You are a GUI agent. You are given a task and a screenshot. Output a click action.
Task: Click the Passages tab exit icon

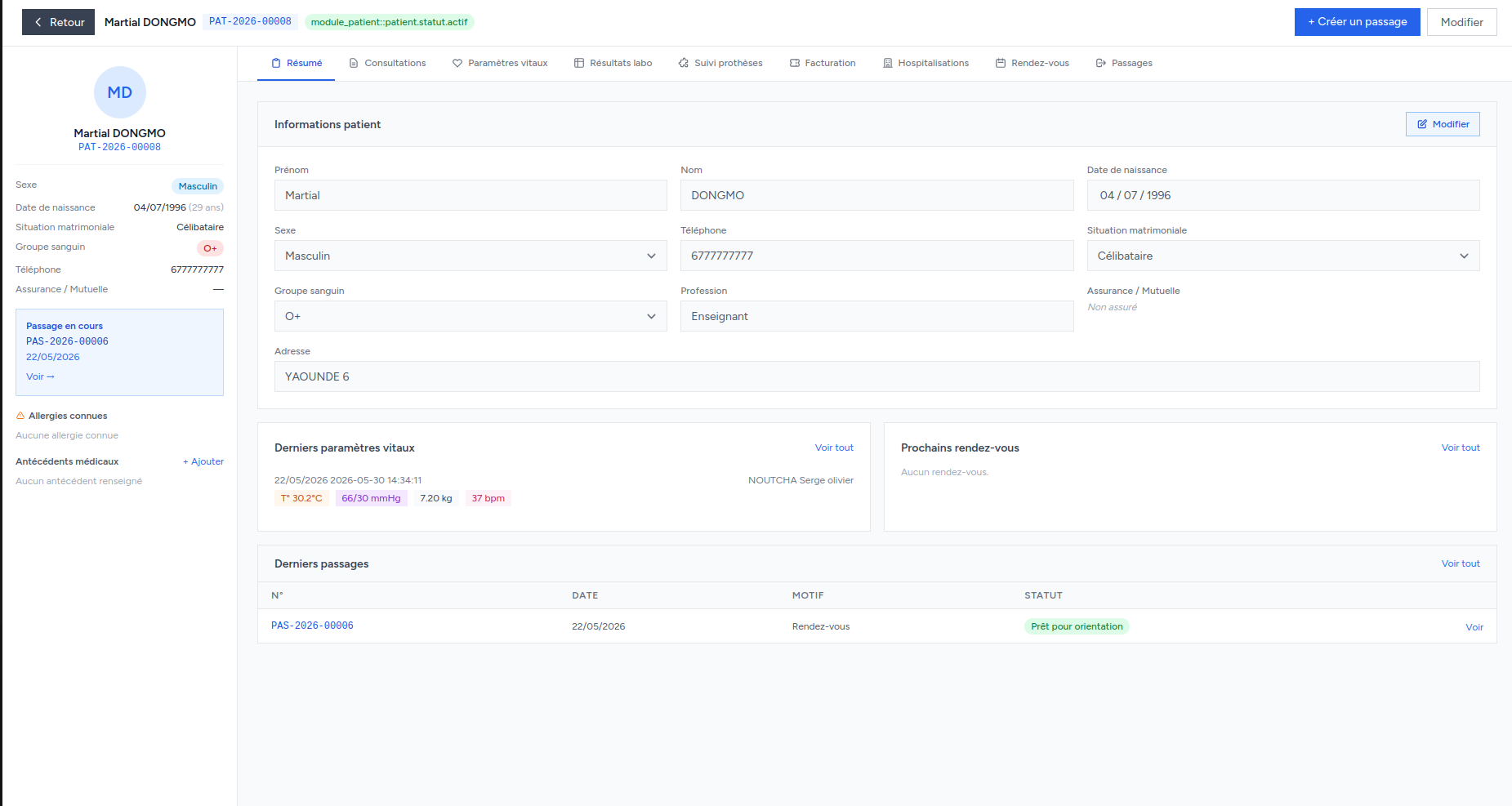(1101, 63)
